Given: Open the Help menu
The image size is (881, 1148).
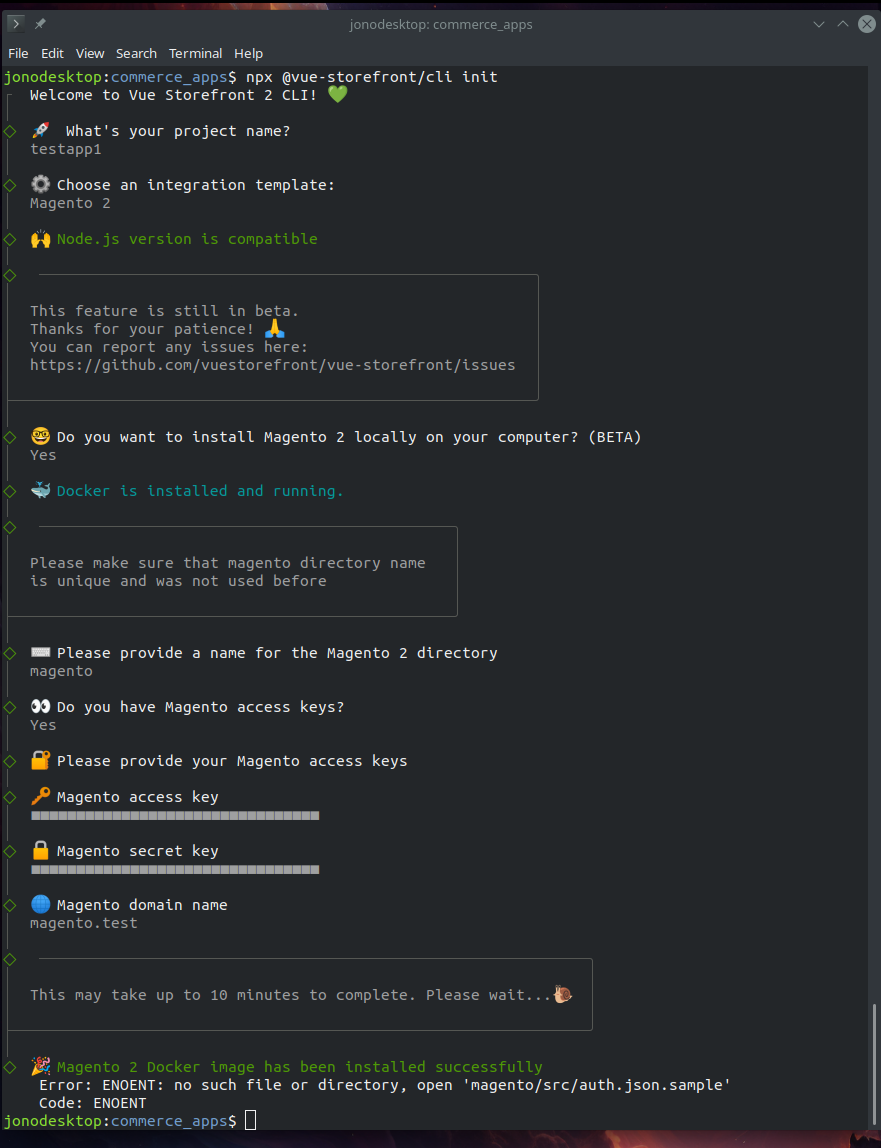Looking at the screenshot, I should coord(248,54).
